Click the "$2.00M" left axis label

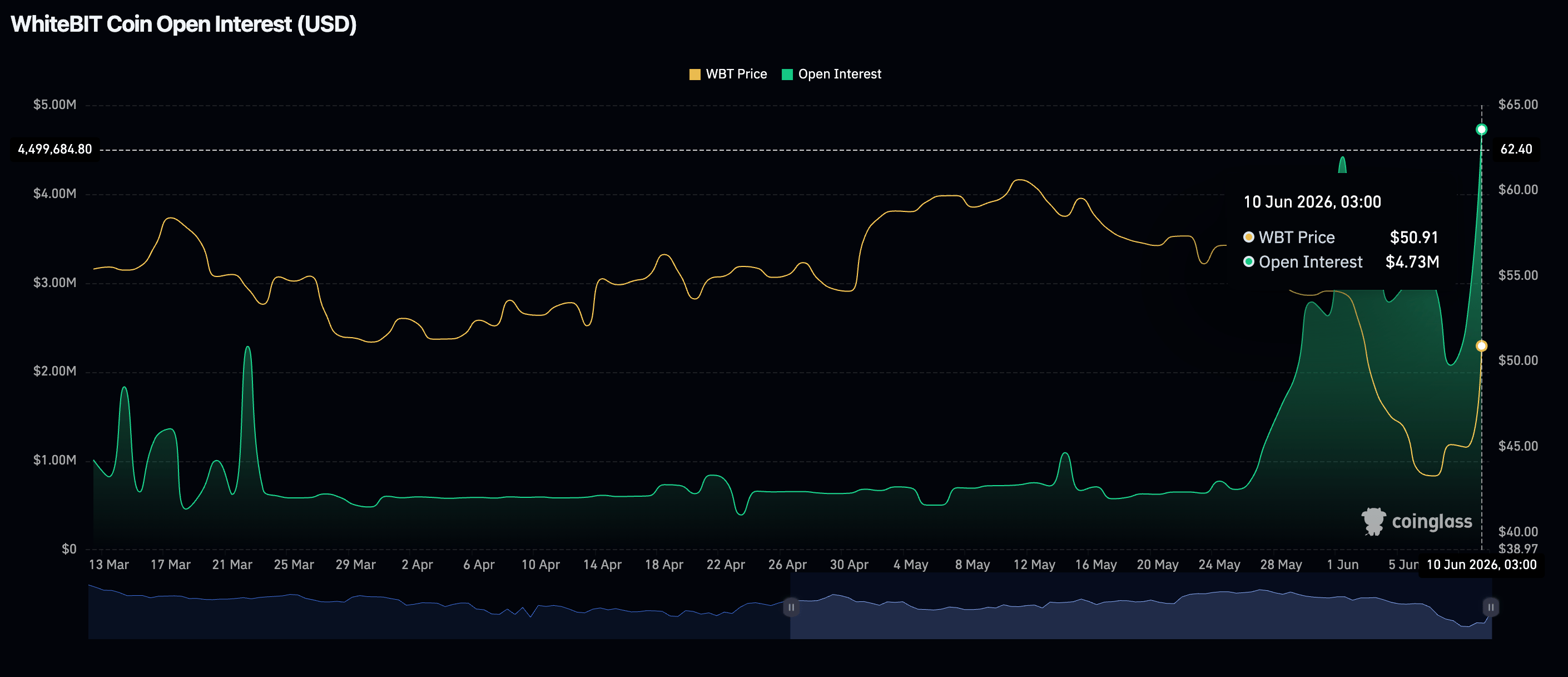click(55, 372)
